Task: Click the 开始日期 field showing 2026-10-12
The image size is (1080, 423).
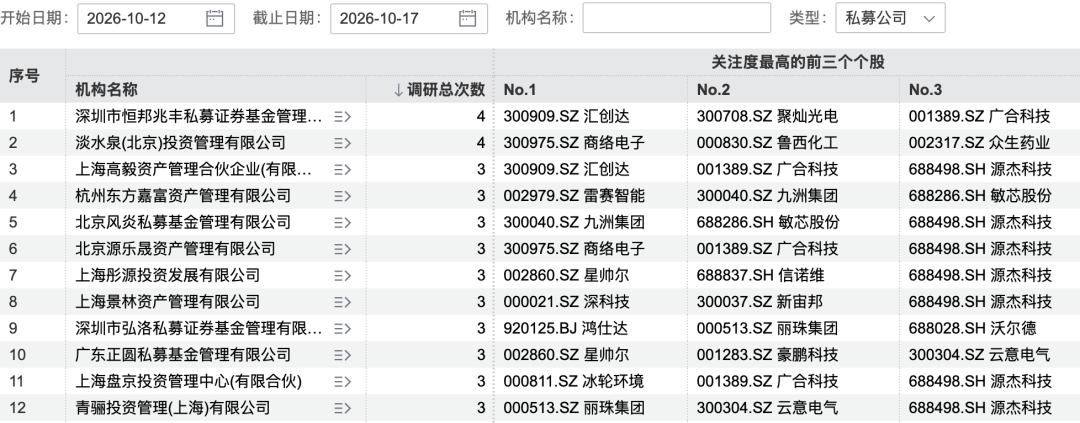Action: coord(156,19)
